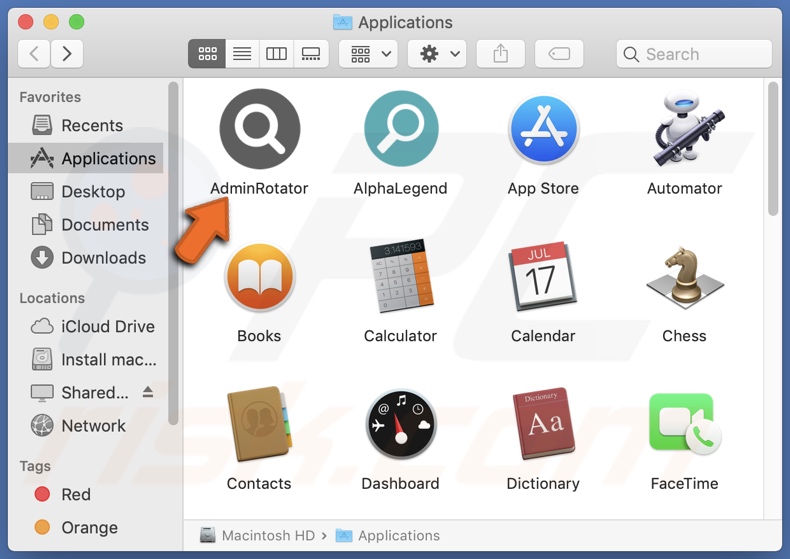Click the AdminRotator name label

[x=259, y=188]
